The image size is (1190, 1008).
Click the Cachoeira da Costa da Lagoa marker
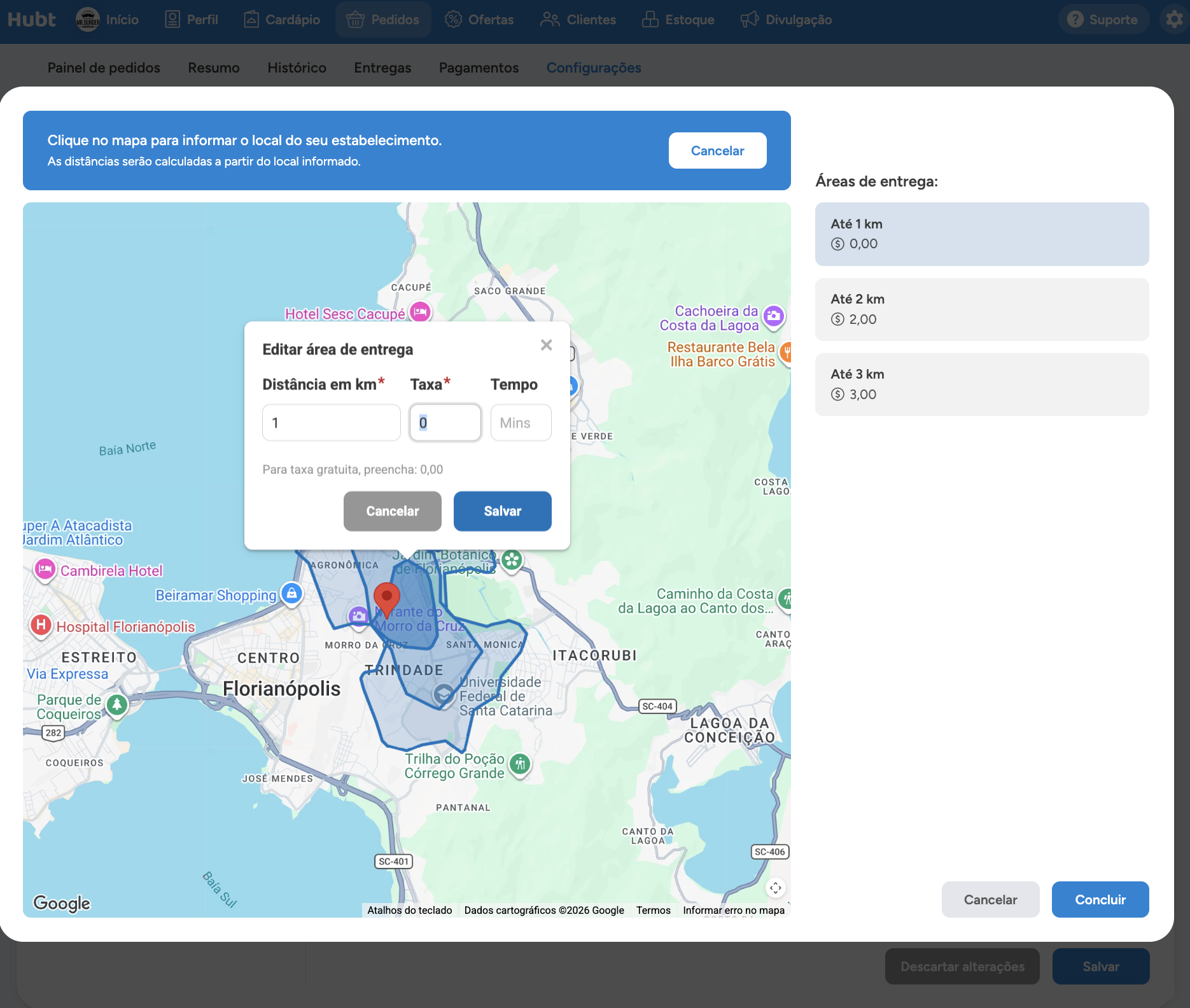pos(774,316)
